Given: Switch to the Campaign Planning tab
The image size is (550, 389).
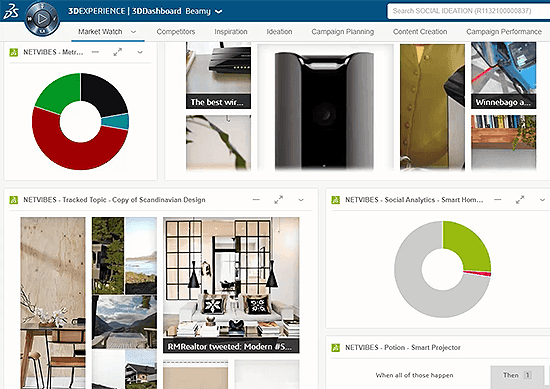Looking at the screenshot, I should tap(343, 32).
